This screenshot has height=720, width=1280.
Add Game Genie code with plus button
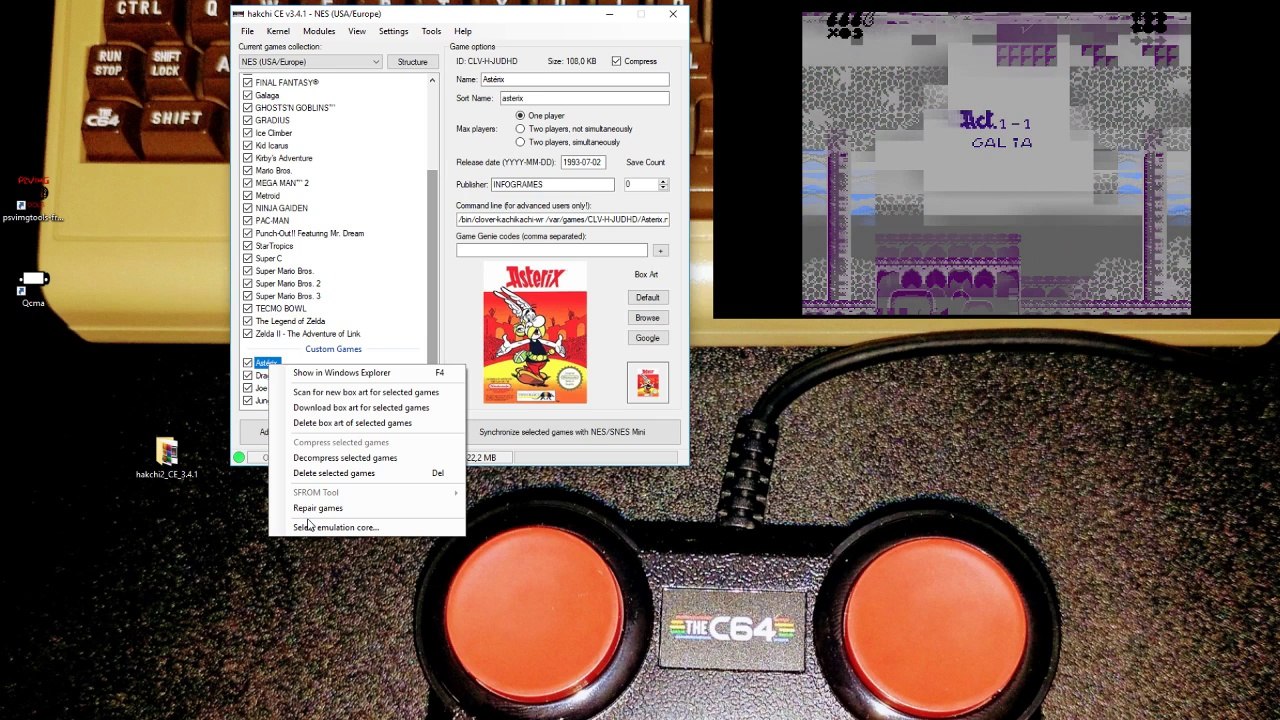click(660, 250)
